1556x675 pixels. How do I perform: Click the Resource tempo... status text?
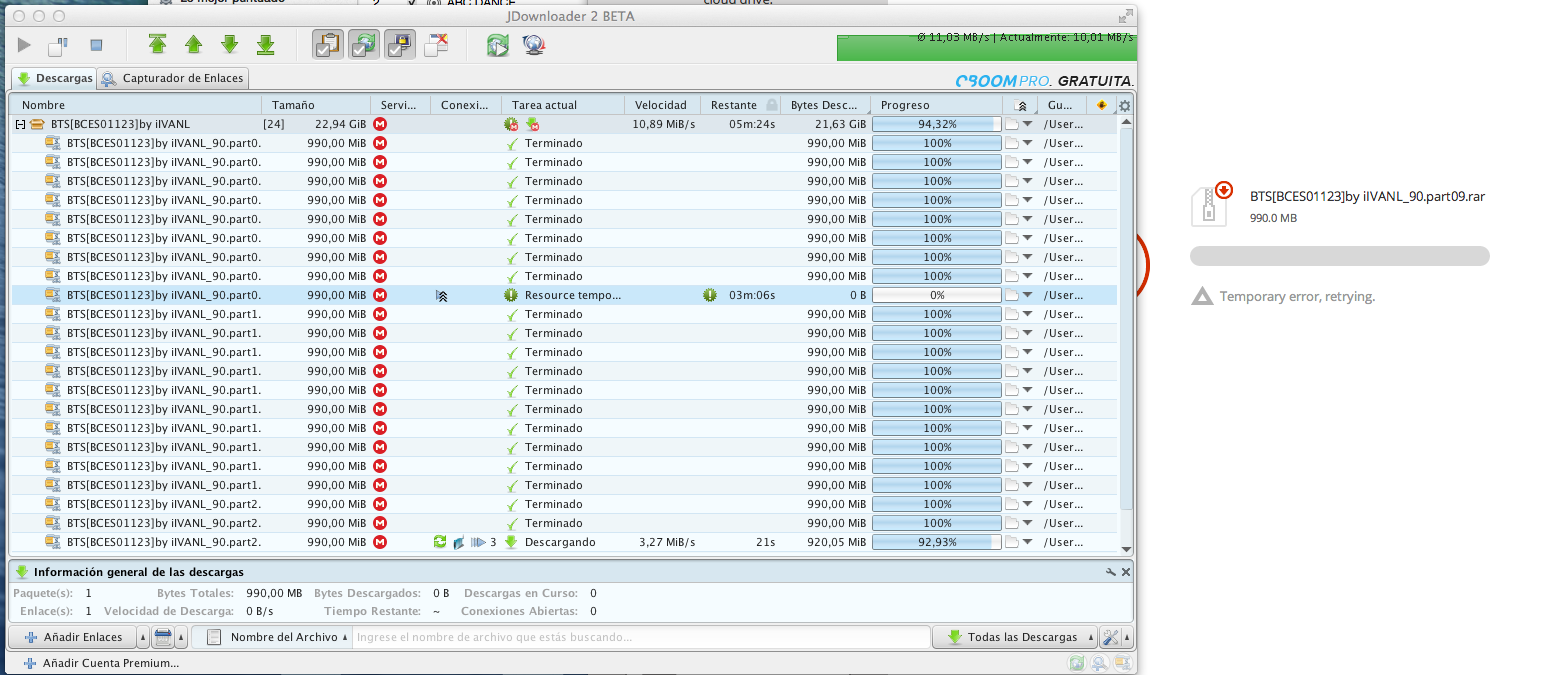pos(573,295)
